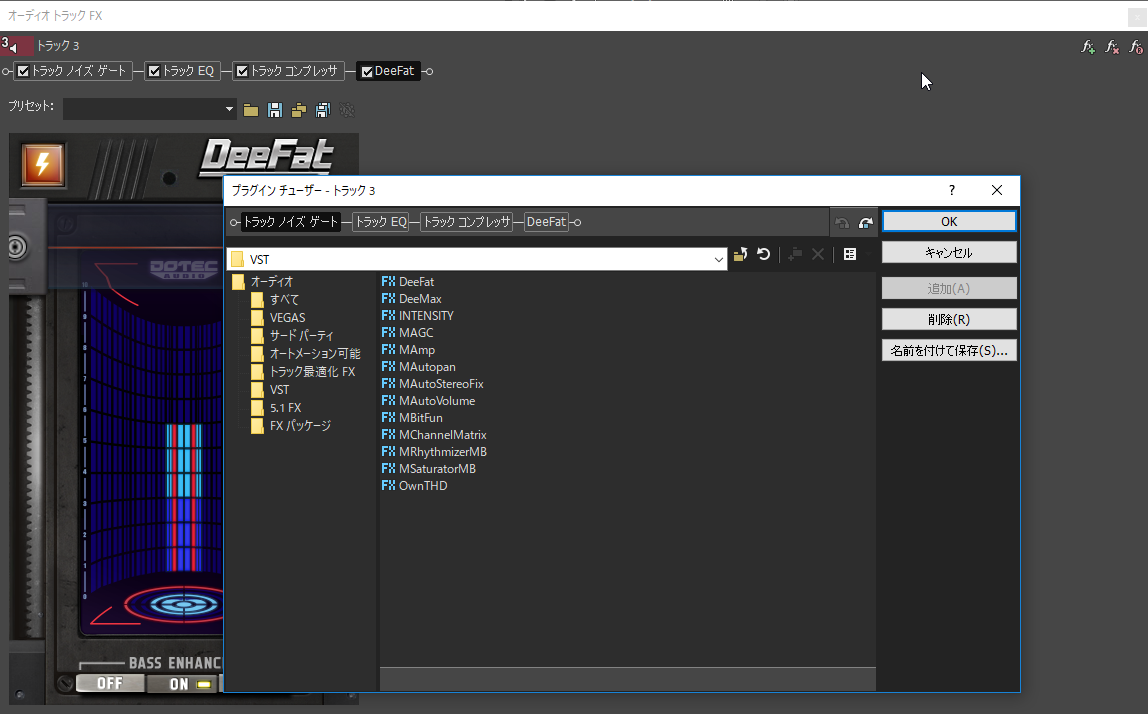
Task: Click 名前を付けて保存(S)... button
Action: pos(949,351)
